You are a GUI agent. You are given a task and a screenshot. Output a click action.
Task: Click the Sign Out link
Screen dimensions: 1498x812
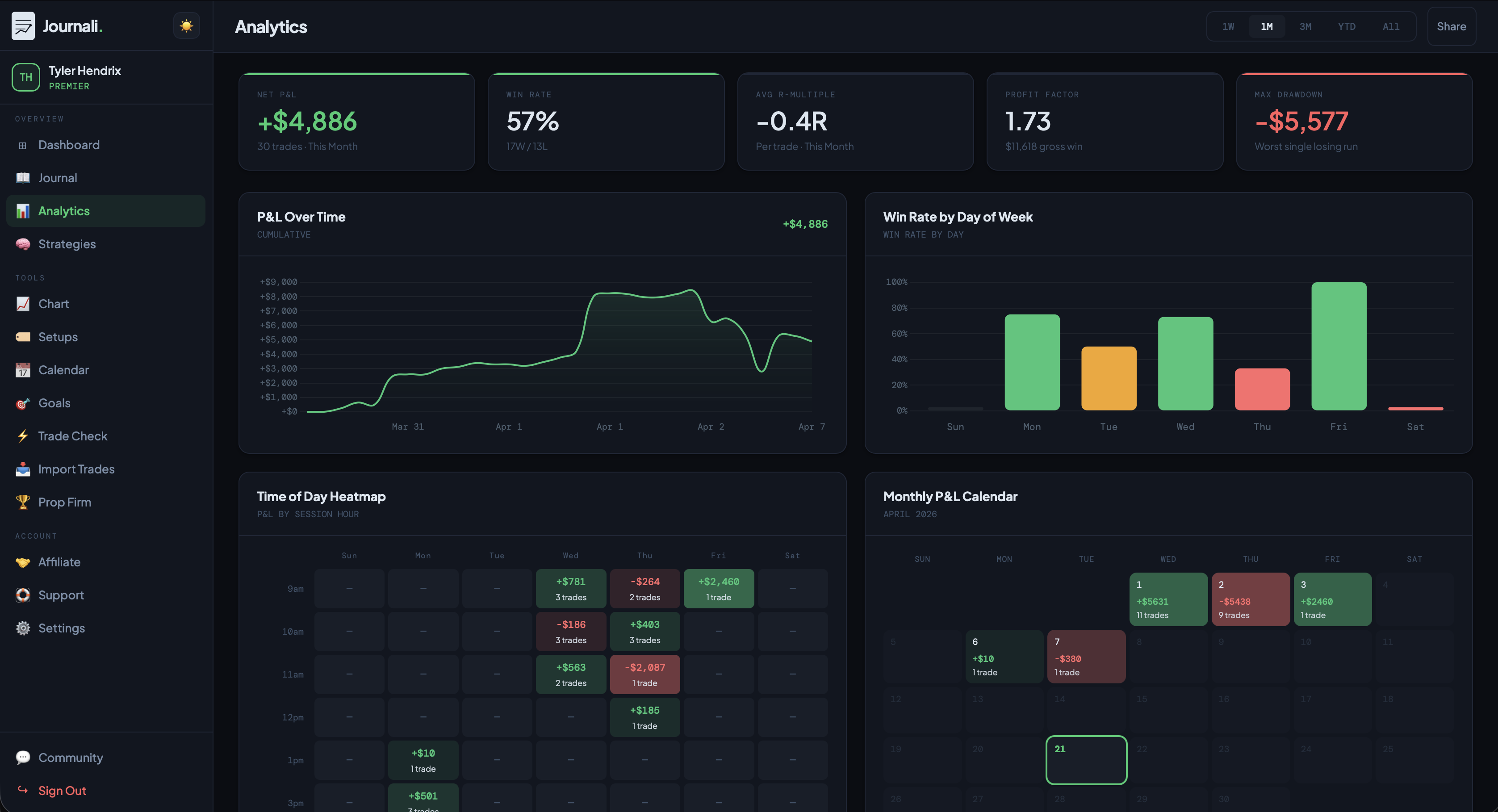coord(62,791)
